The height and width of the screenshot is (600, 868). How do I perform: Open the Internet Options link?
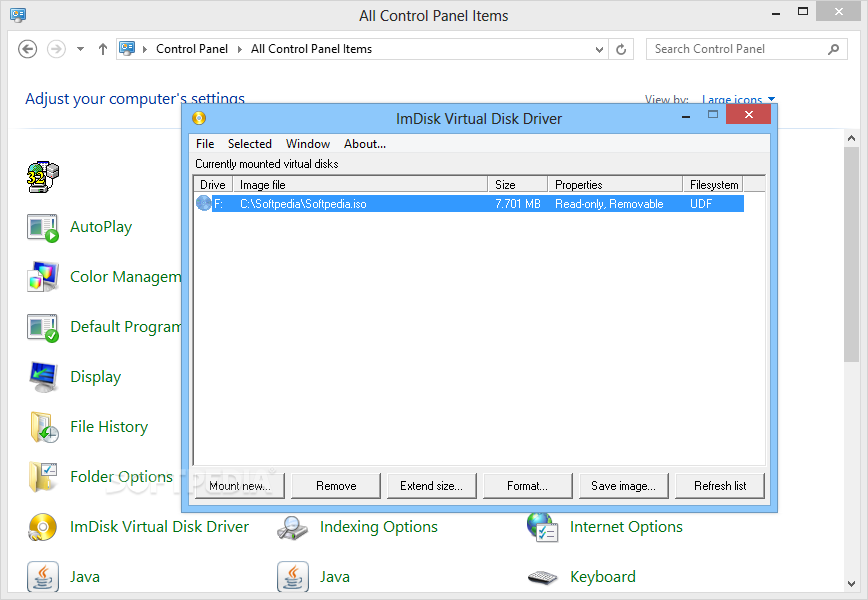(626, 527)
